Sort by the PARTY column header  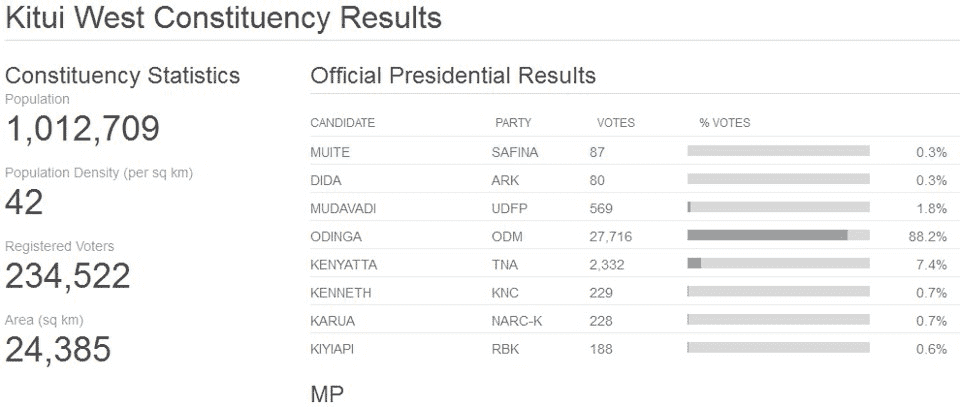point(513,123)
